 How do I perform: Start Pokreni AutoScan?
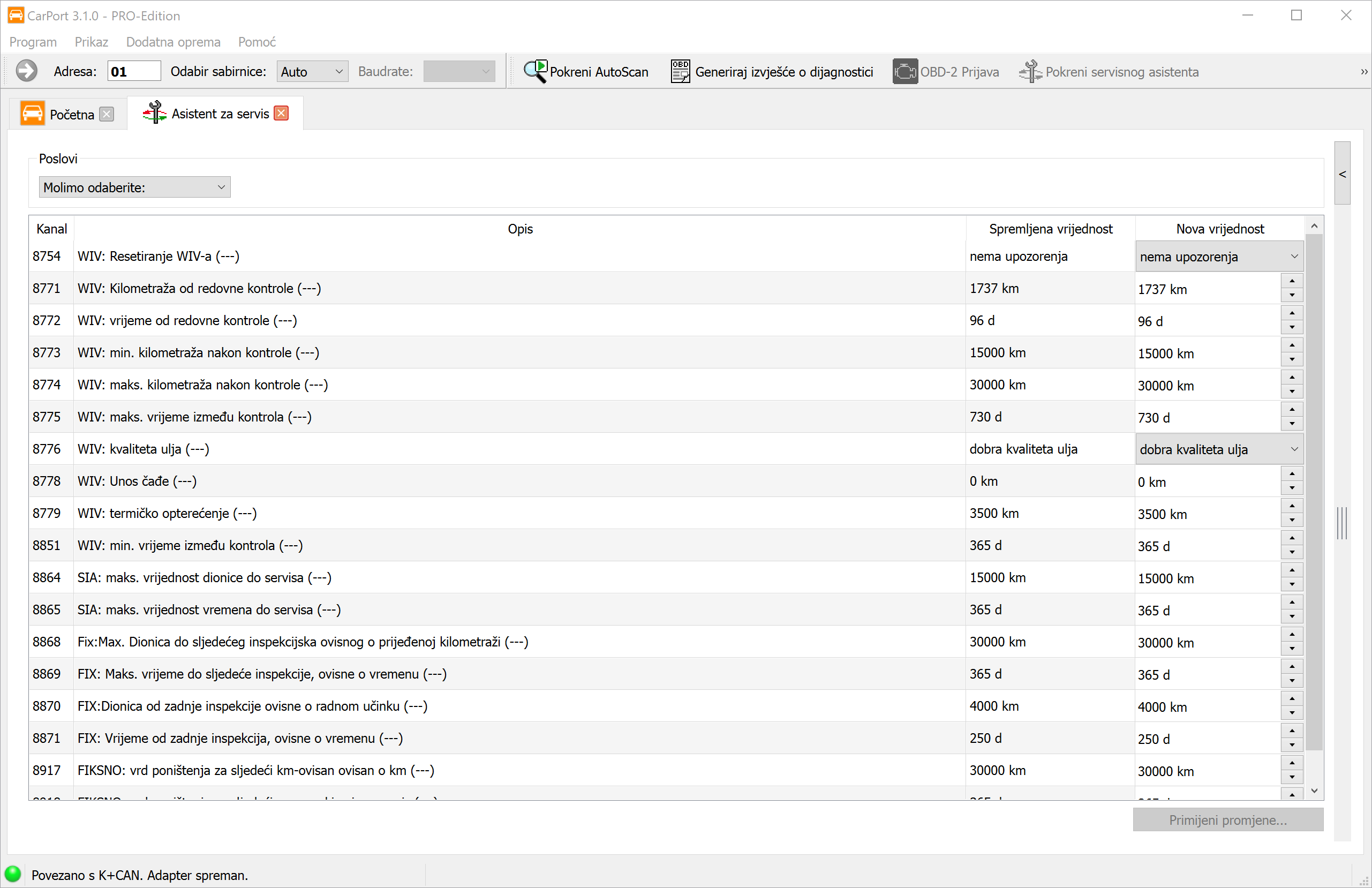586,72
